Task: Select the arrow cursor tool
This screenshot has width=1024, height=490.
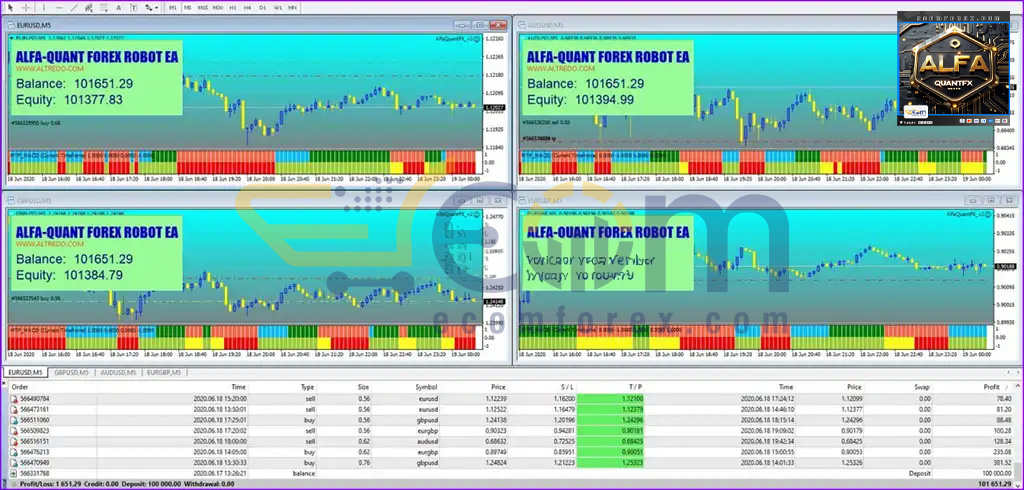Action: [x=10, y=8]
